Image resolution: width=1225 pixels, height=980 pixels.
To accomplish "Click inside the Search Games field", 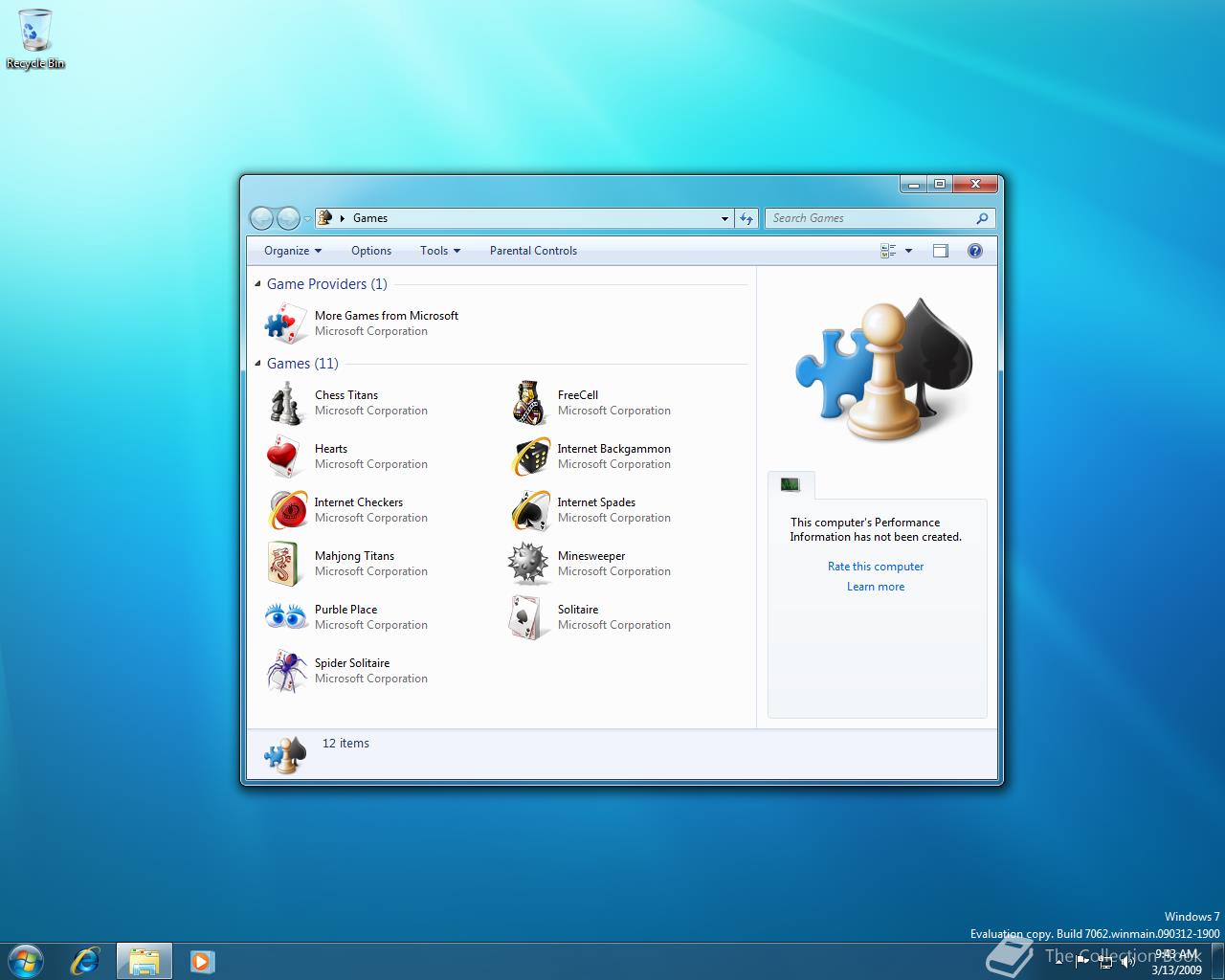I will coord(871,218).
